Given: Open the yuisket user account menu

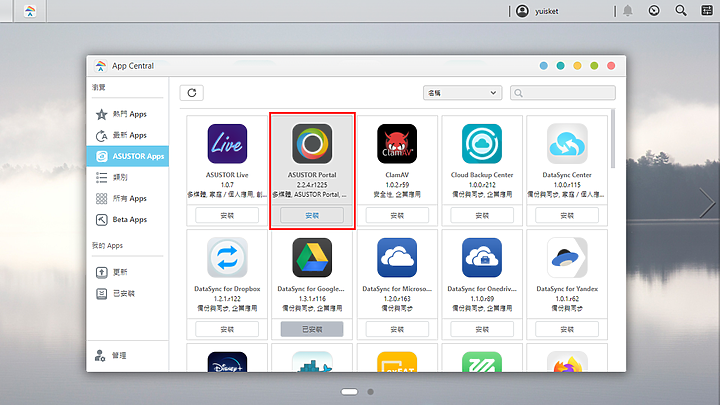Looking at the screenshot, I should pyautogui.click(x=537, y=11).
